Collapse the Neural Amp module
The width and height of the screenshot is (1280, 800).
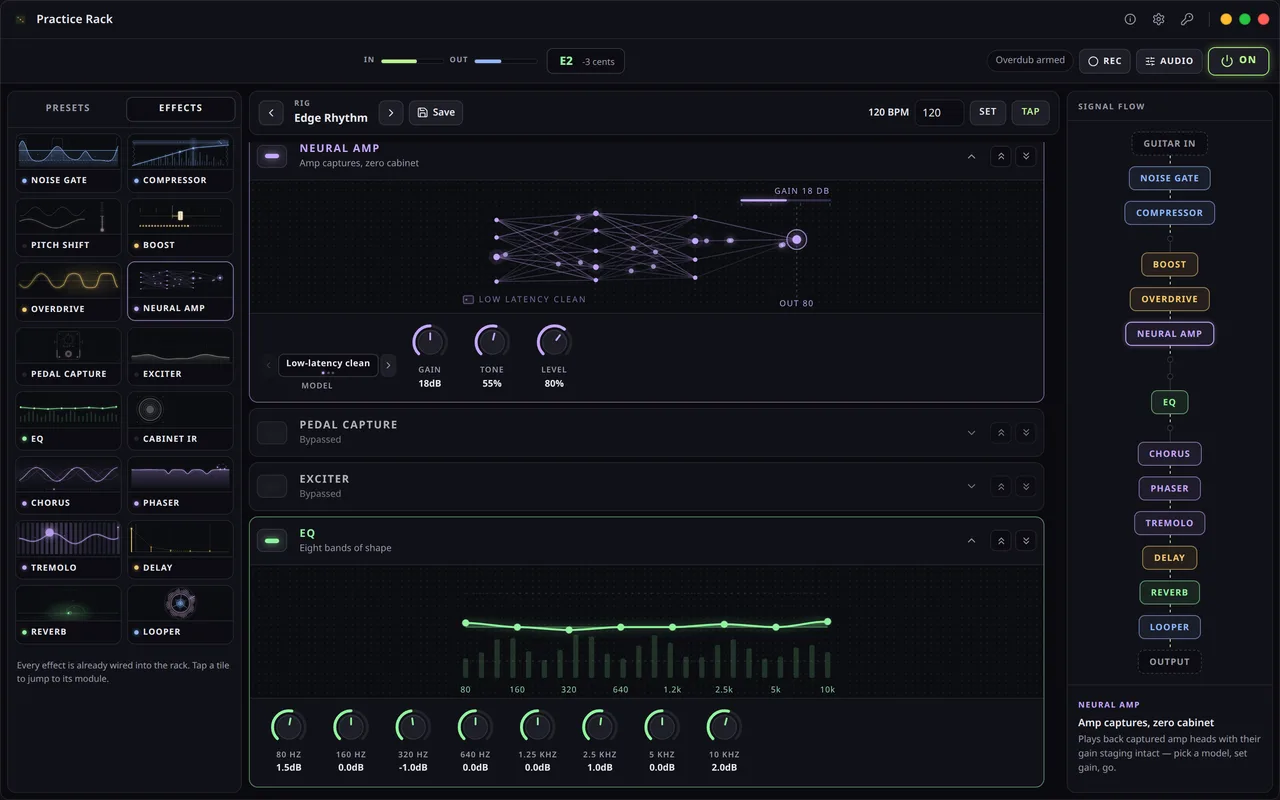pyautogui.click(x=971, y=156)
